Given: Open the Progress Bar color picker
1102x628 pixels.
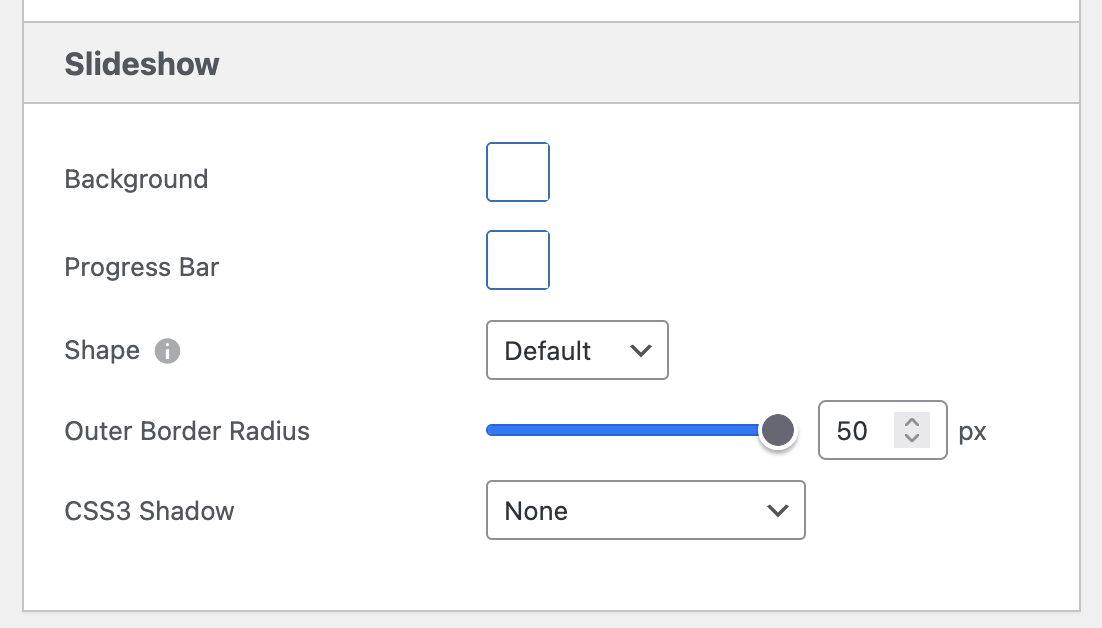Looking at the screenshot, I should (517, 260).
